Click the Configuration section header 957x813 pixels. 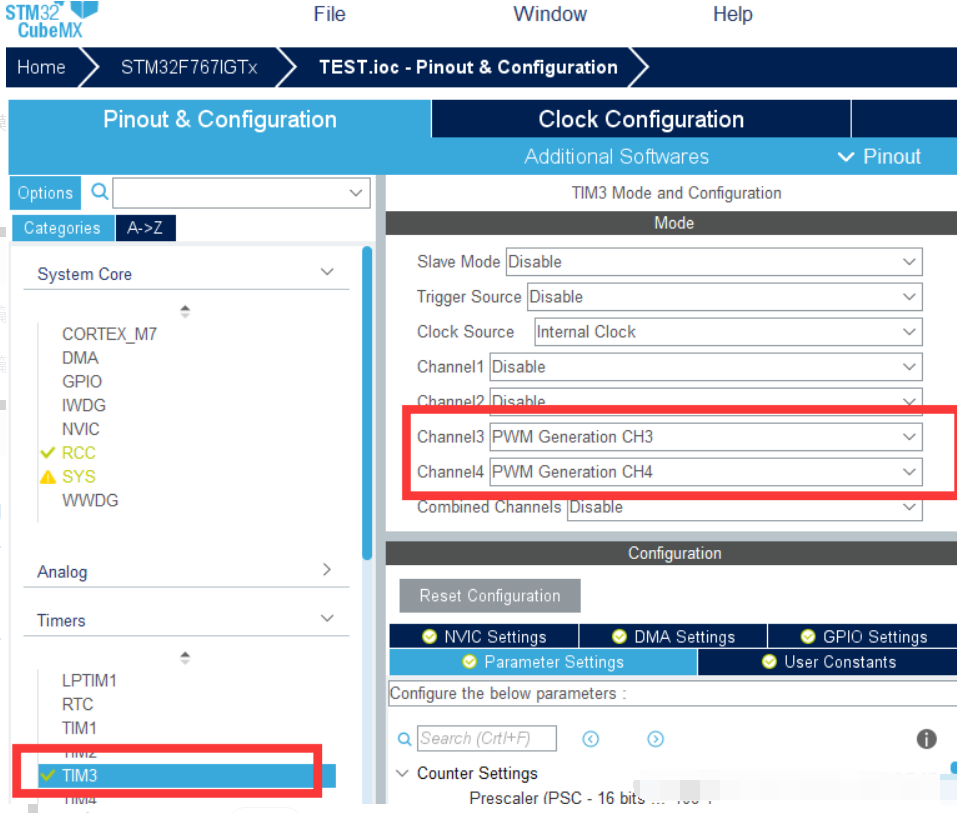coord(671,554)
